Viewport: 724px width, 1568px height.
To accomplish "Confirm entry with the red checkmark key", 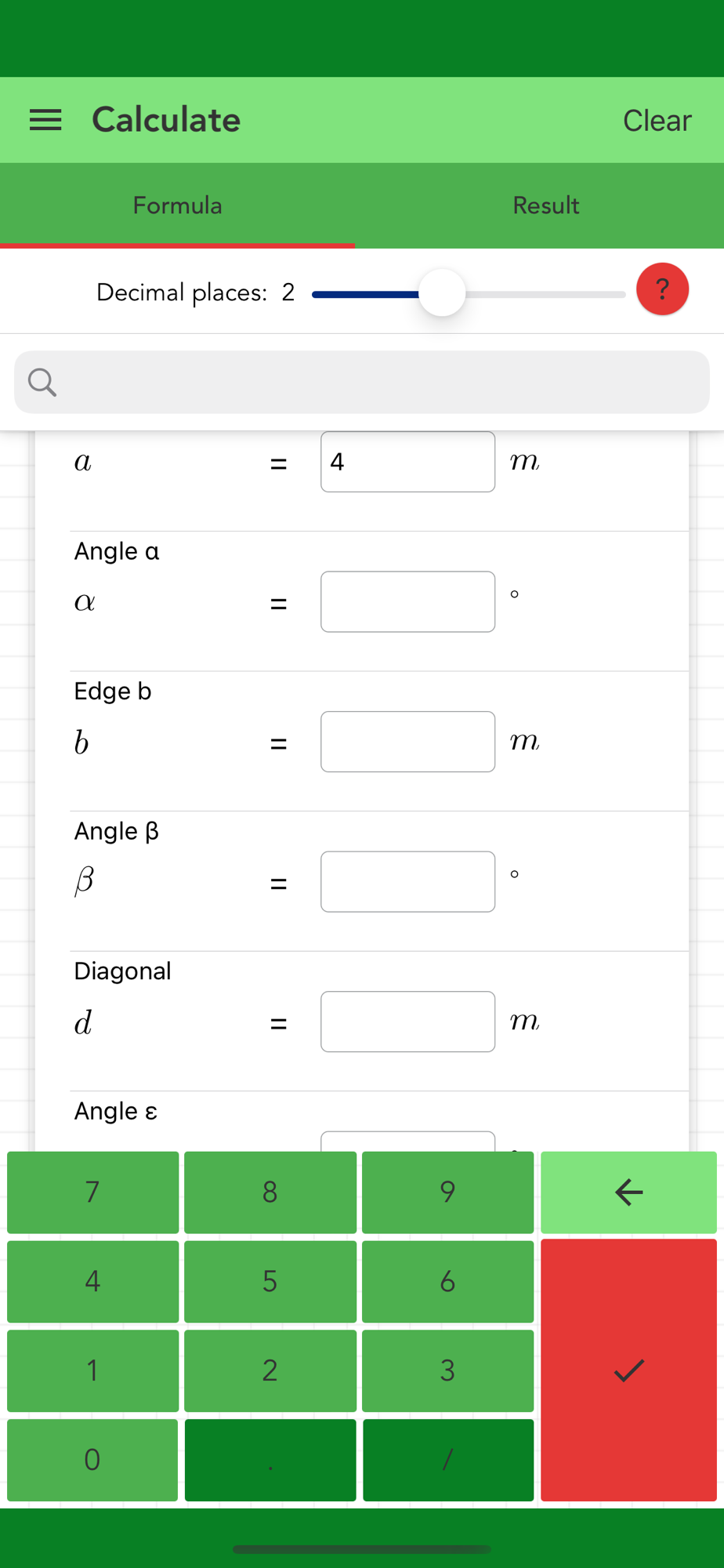I will 628,1370.
